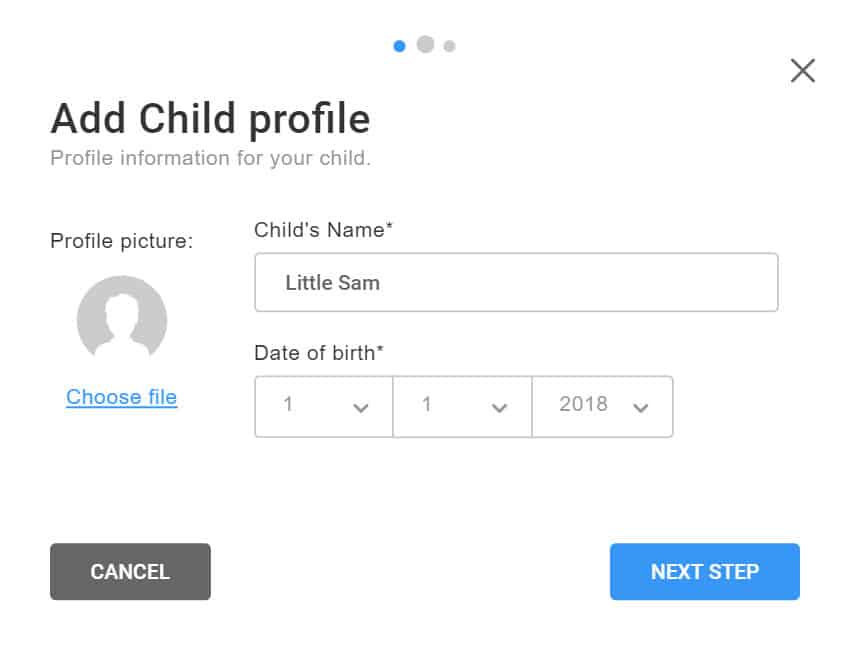Click the chevron in the middle date dropdown
The width and height of the screenshot is (853, 655).
point(499,408)
